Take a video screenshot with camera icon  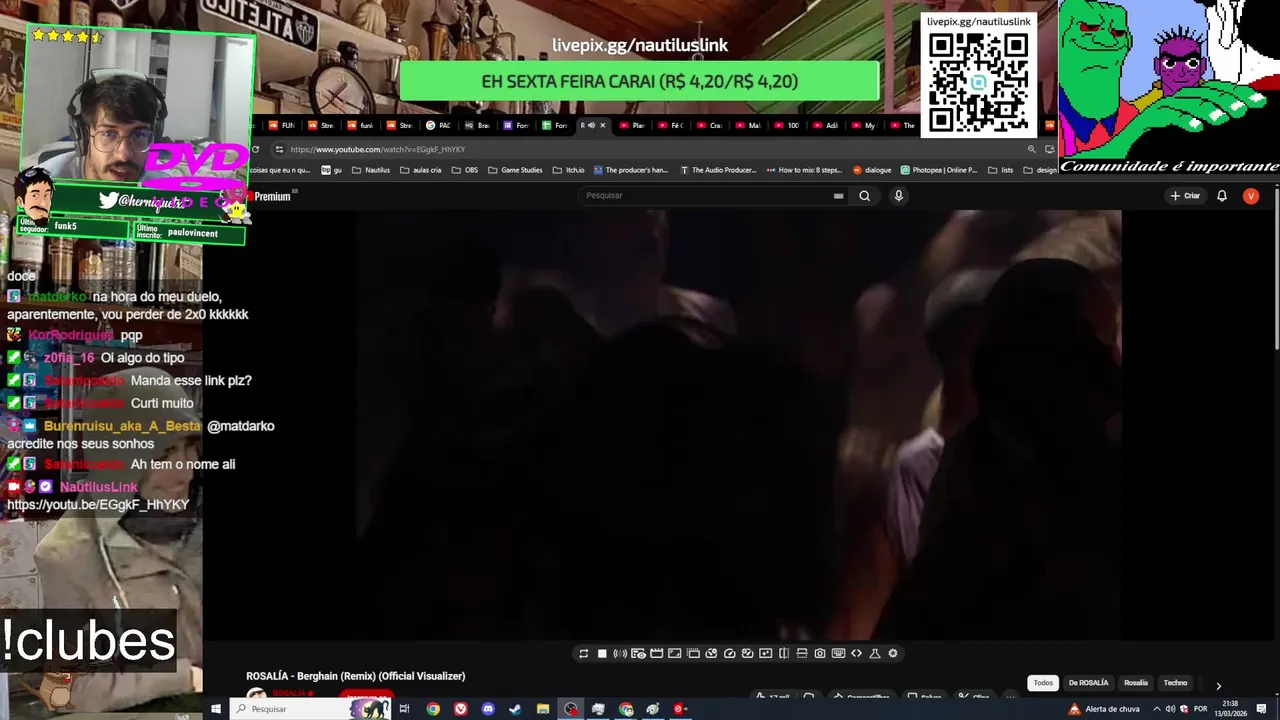(820, 653)
